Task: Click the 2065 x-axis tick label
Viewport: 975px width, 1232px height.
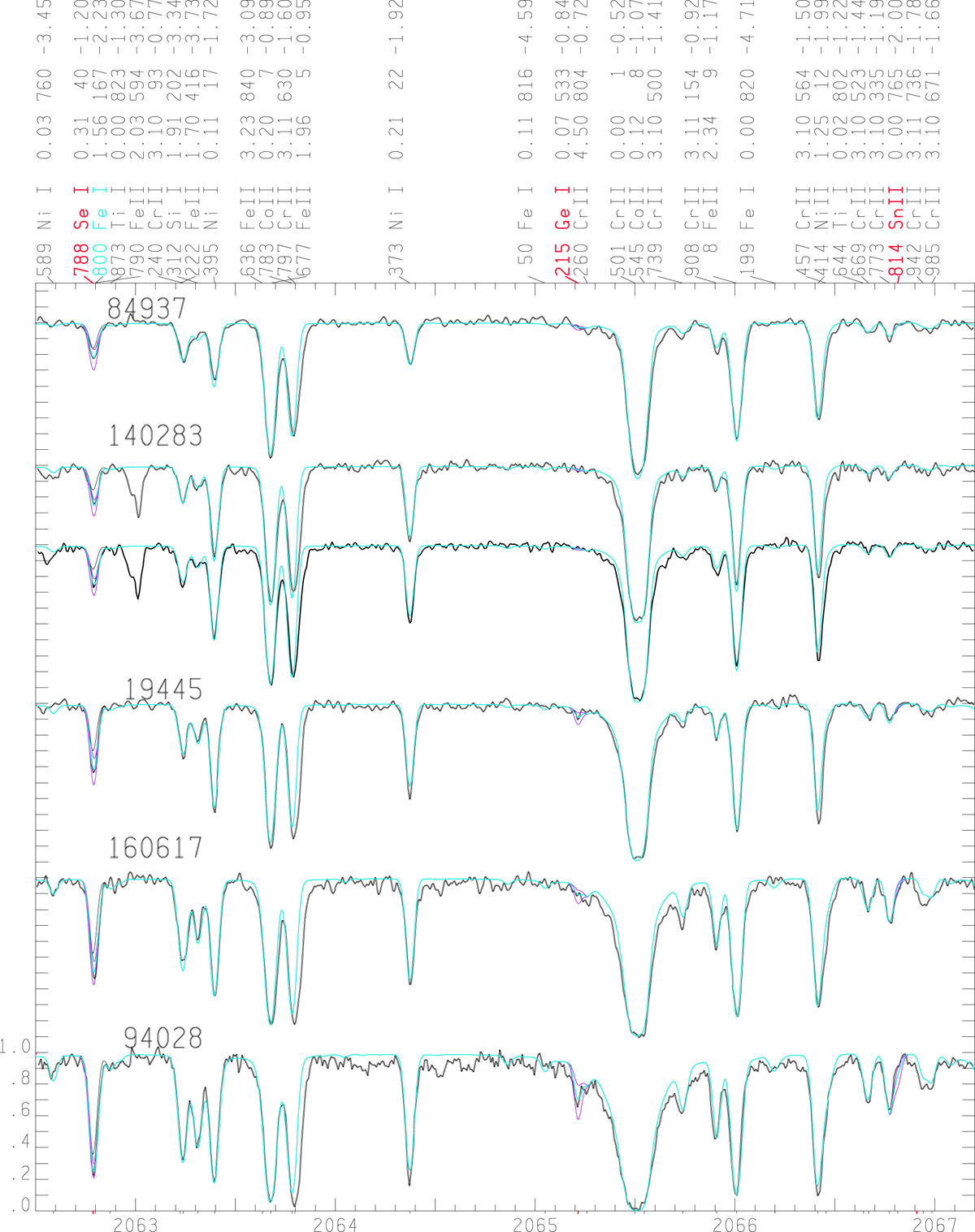Action: pos(535,1224)
